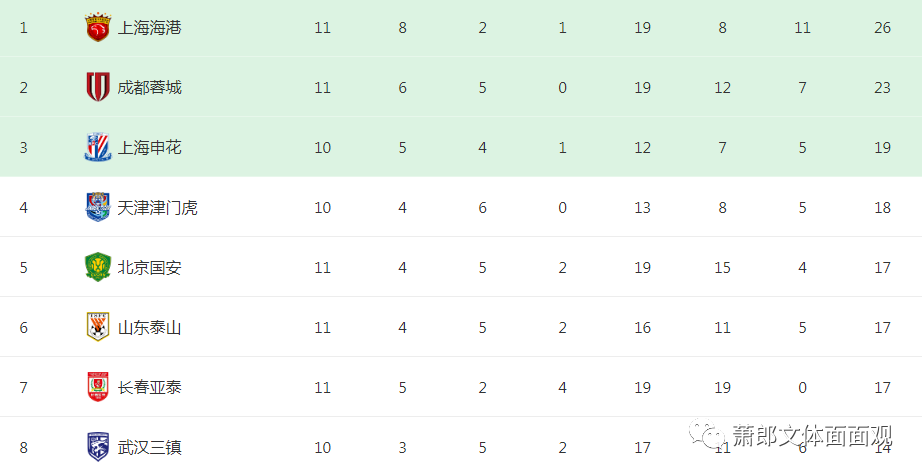
Task: Click the Wuhan Three Towns (武汉三镇) logo
Action: (98, 447)
